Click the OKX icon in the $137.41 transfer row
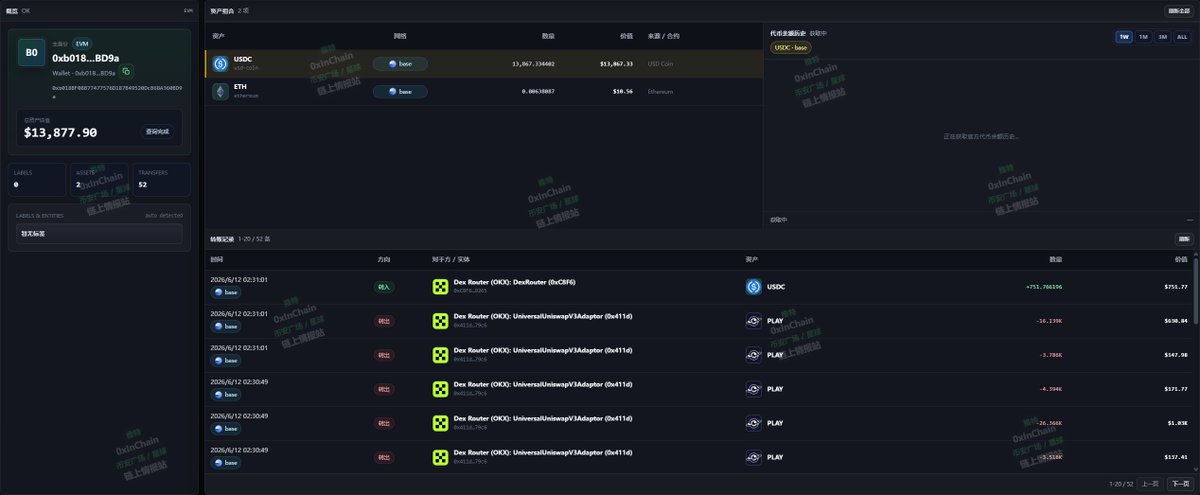 pyautogui.click(x=440, y=457)
